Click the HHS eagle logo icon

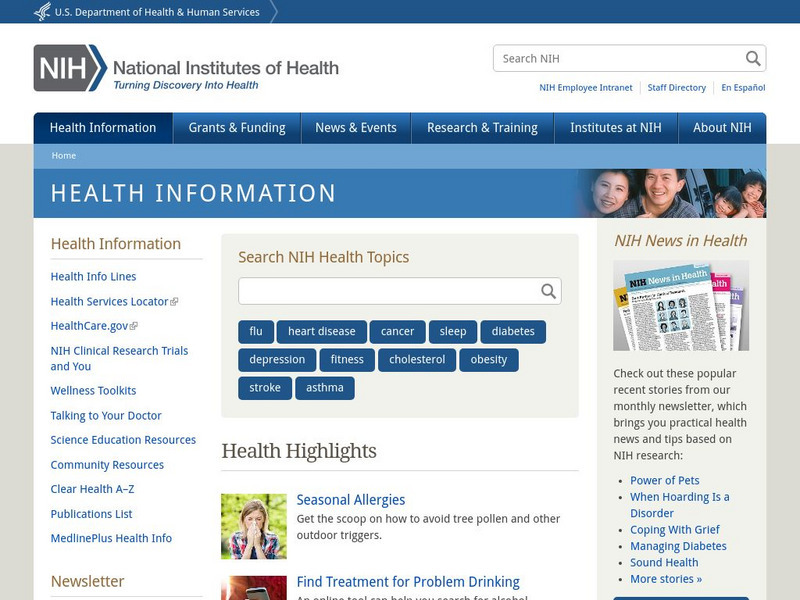coord(42,12)
